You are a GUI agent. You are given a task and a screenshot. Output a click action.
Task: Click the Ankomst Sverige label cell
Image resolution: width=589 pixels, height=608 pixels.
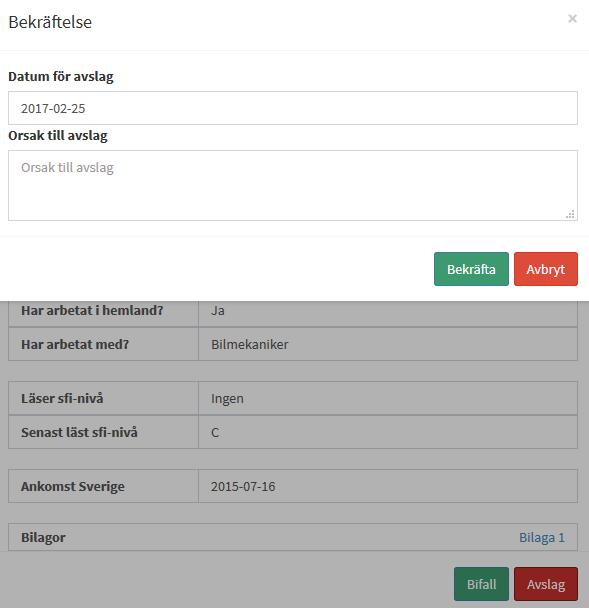104,486
